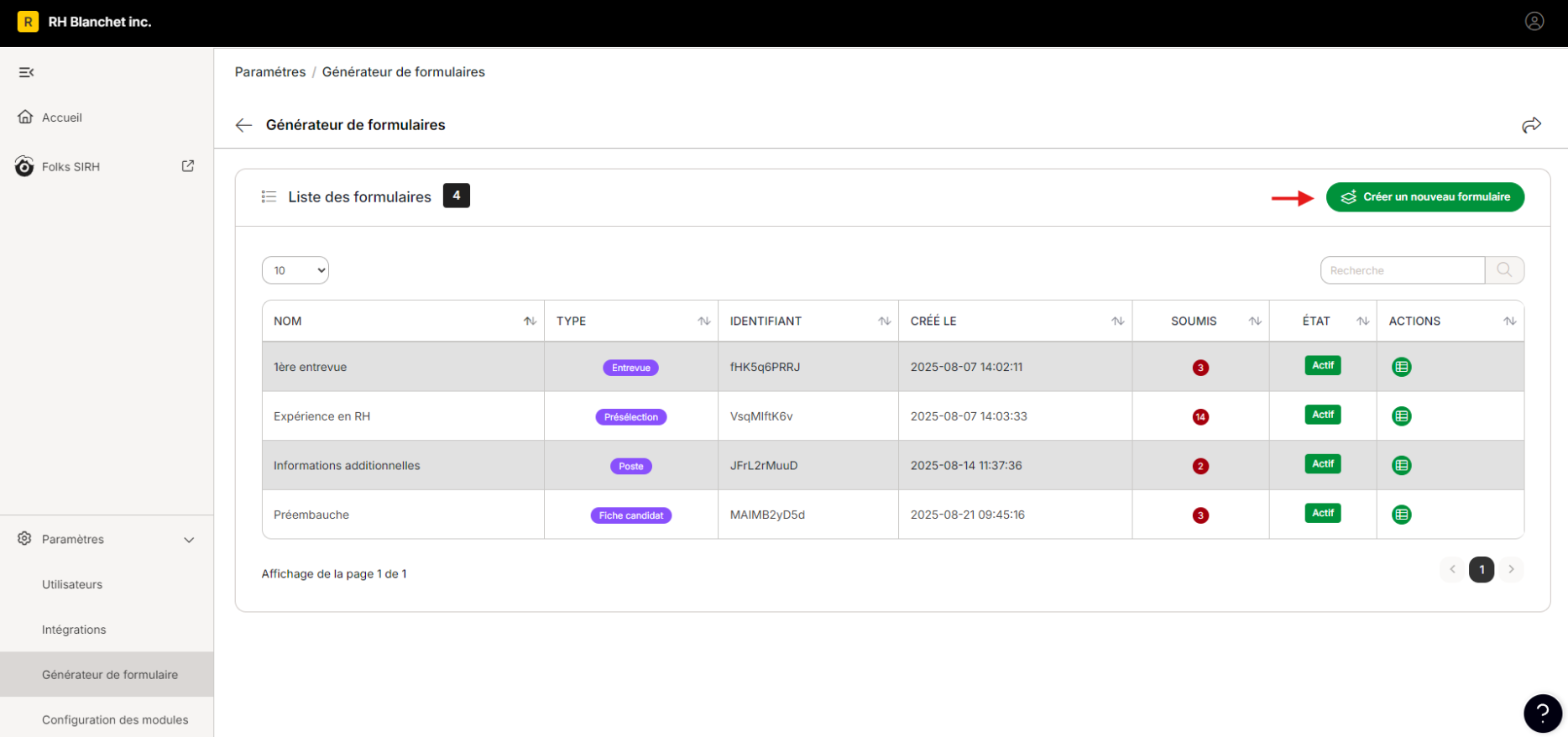Click into the Recherche search field

tap(1403, 270)
